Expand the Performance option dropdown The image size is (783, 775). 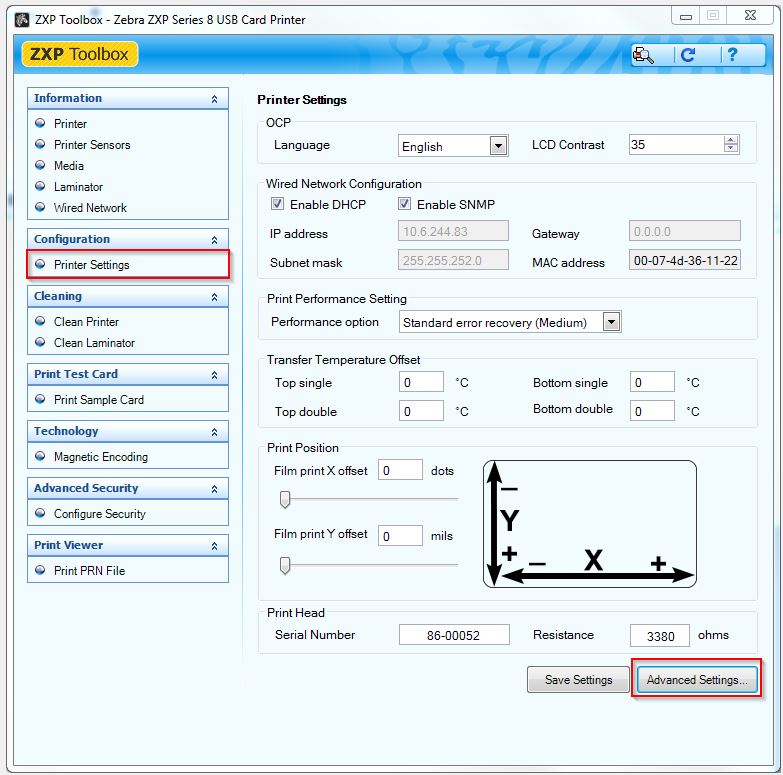(x=611, y=322)
